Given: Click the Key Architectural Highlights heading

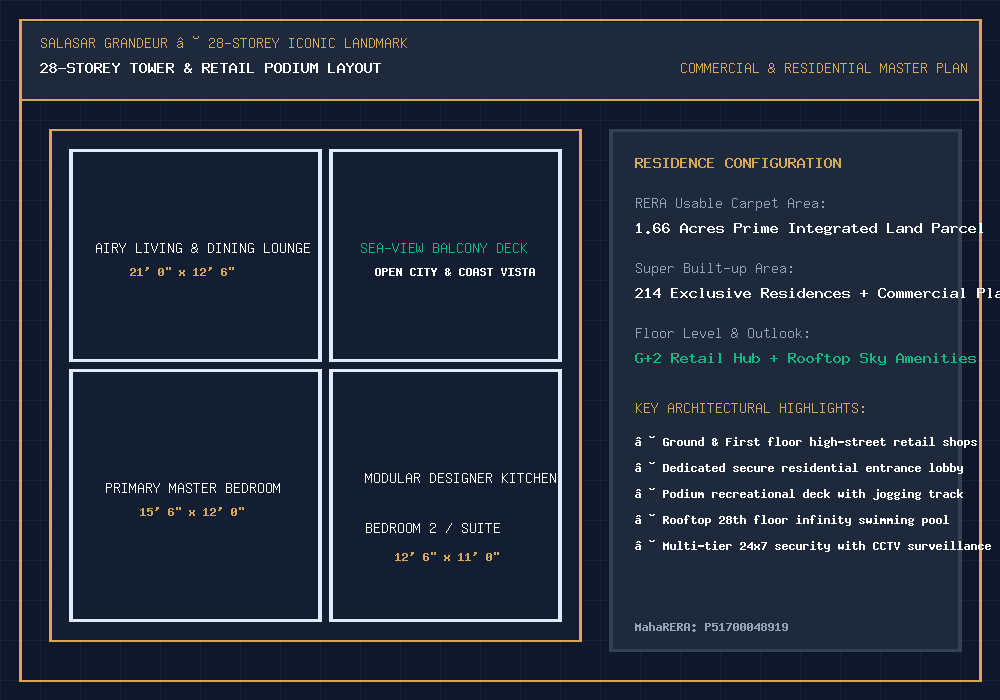Looking at the screenshot, I should pyautogui.click(x=750, y=408).
